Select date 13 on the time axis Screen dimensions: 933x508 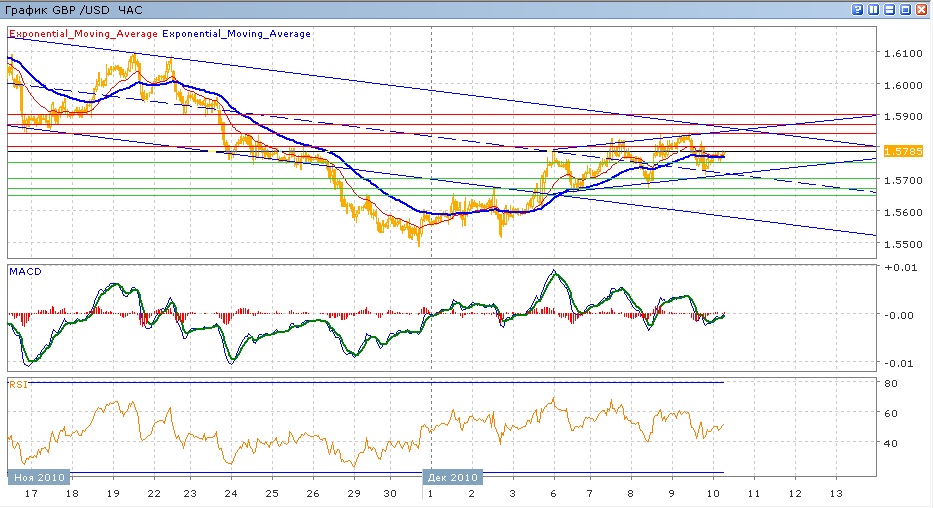[837, 494]
